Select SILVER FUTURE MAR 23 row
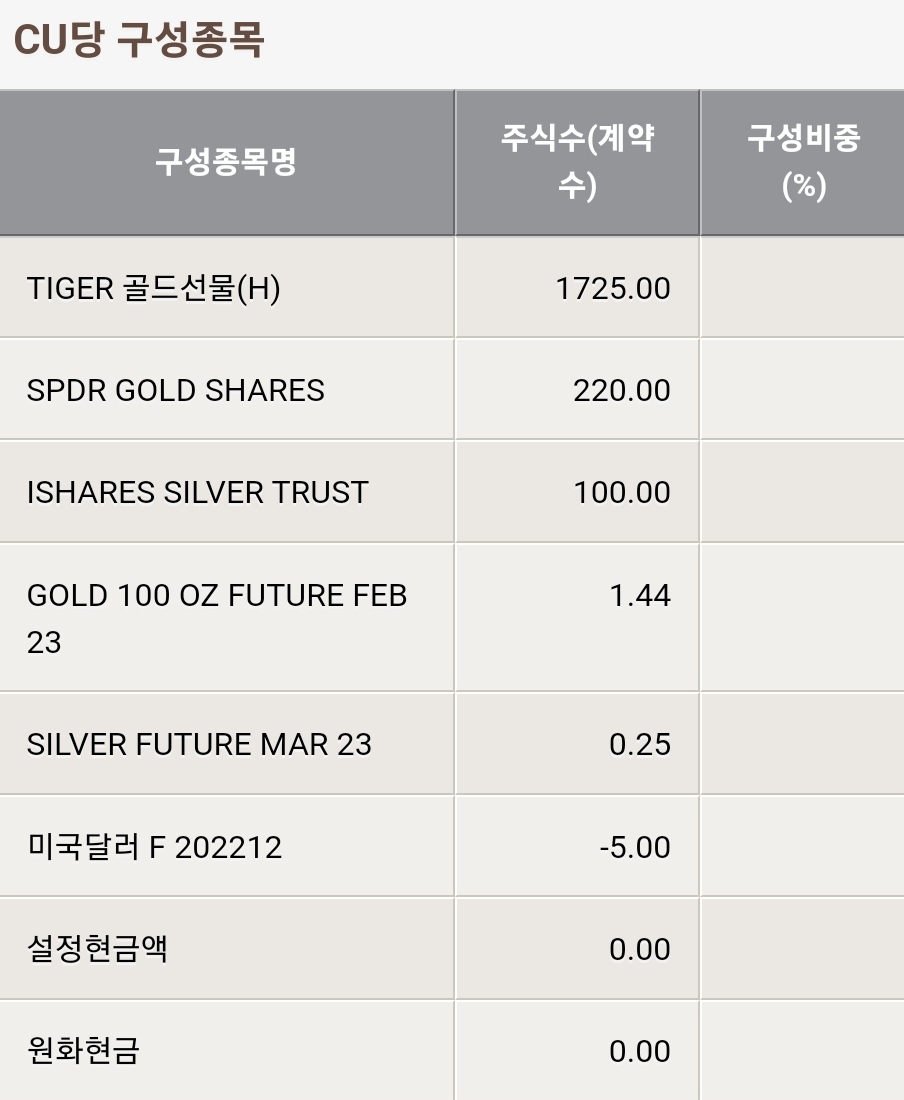The height and width of the screenshot is (1100, 904). point(452,744)
